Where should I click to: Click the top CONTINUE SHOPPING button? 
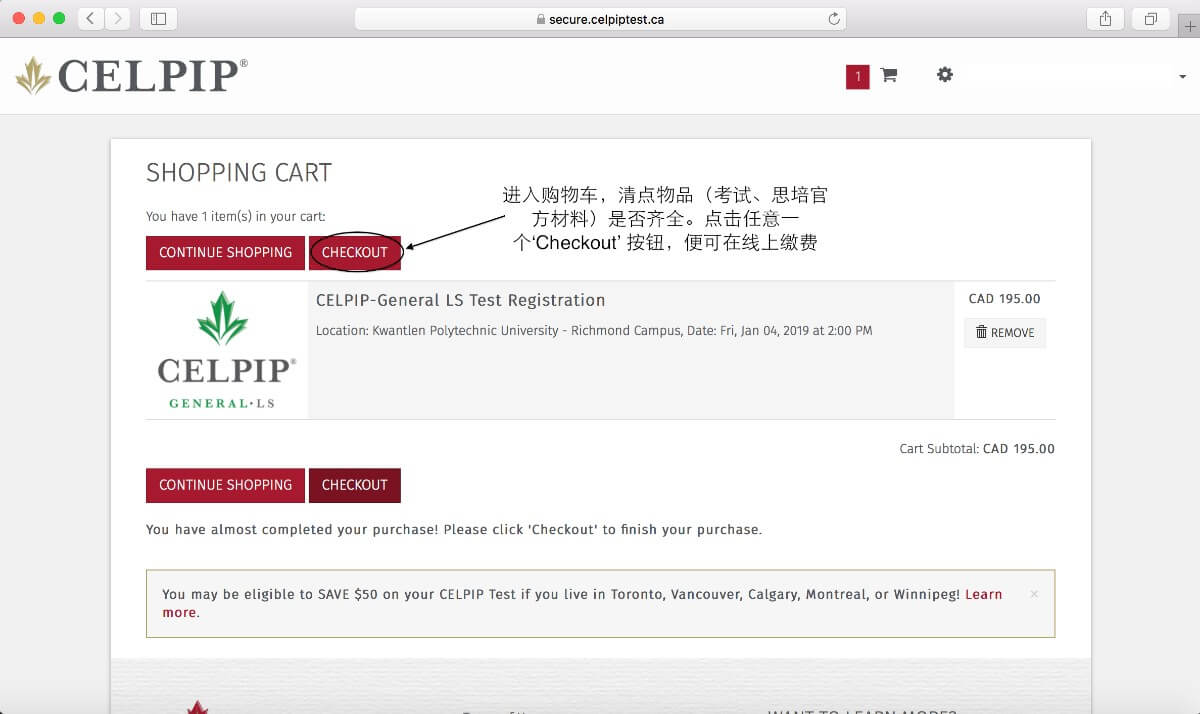coord(225,253)
